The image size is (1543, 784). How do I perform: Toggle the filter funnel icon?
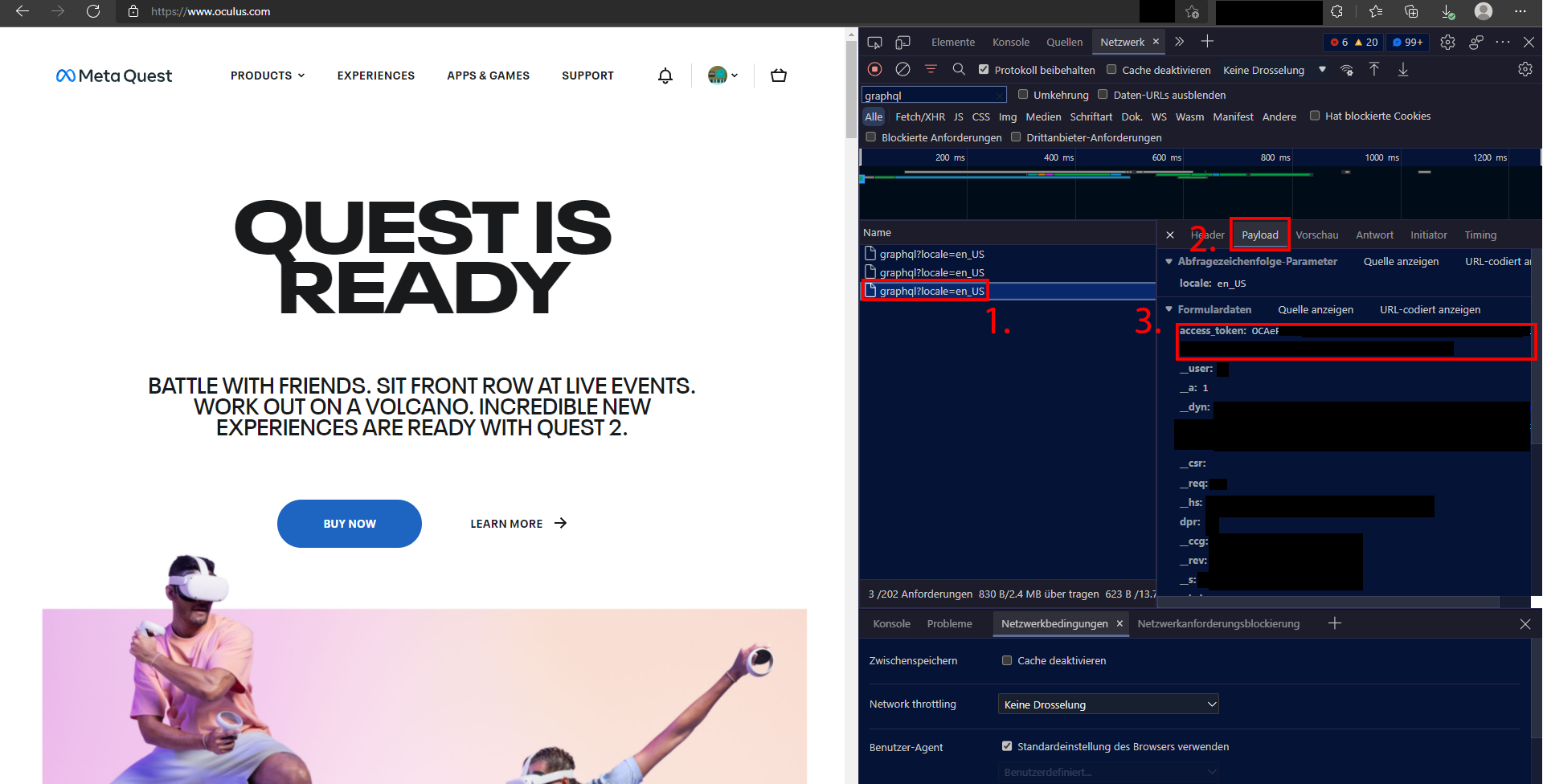click(931, 70)
